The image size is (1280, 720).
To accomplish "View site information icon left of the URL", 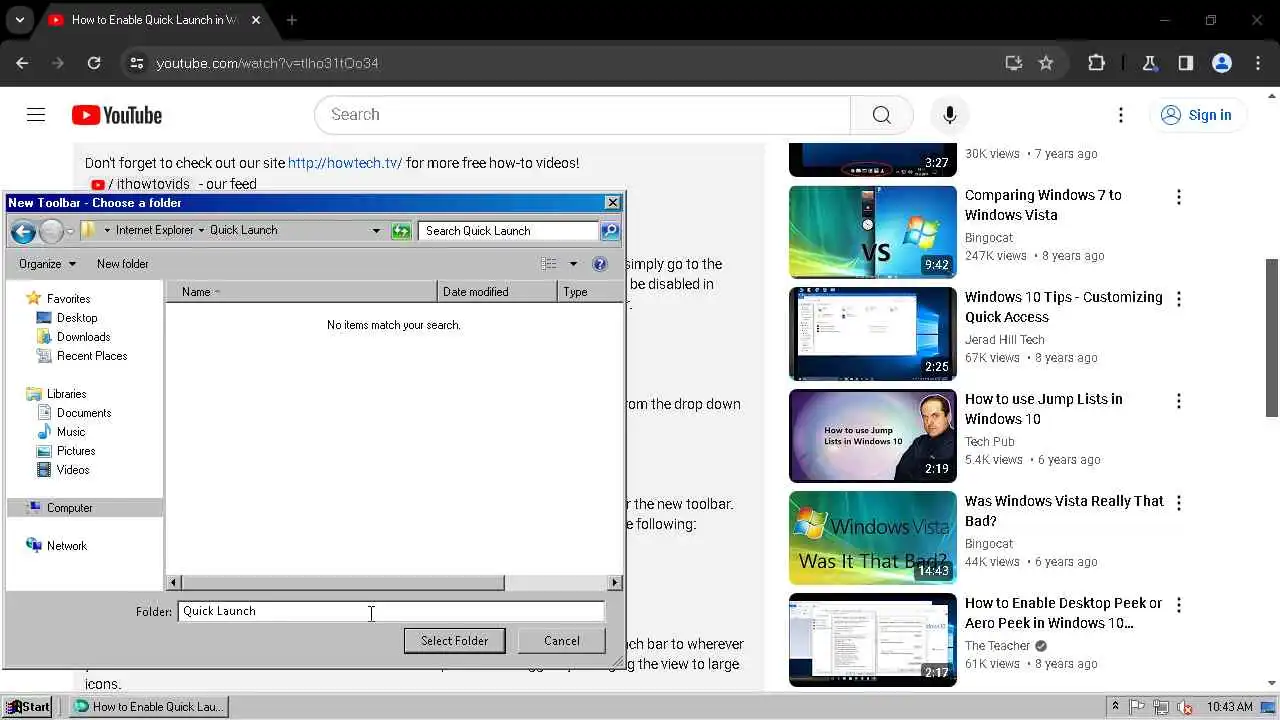I will (x=138, y=63).
